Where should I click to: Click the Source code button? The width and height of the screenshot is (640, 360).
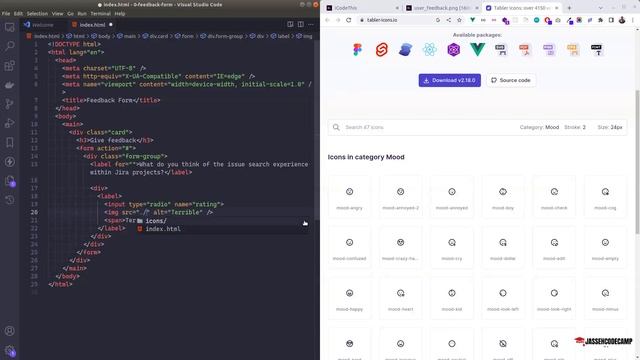pyautogui.click(x=511, y=80)
